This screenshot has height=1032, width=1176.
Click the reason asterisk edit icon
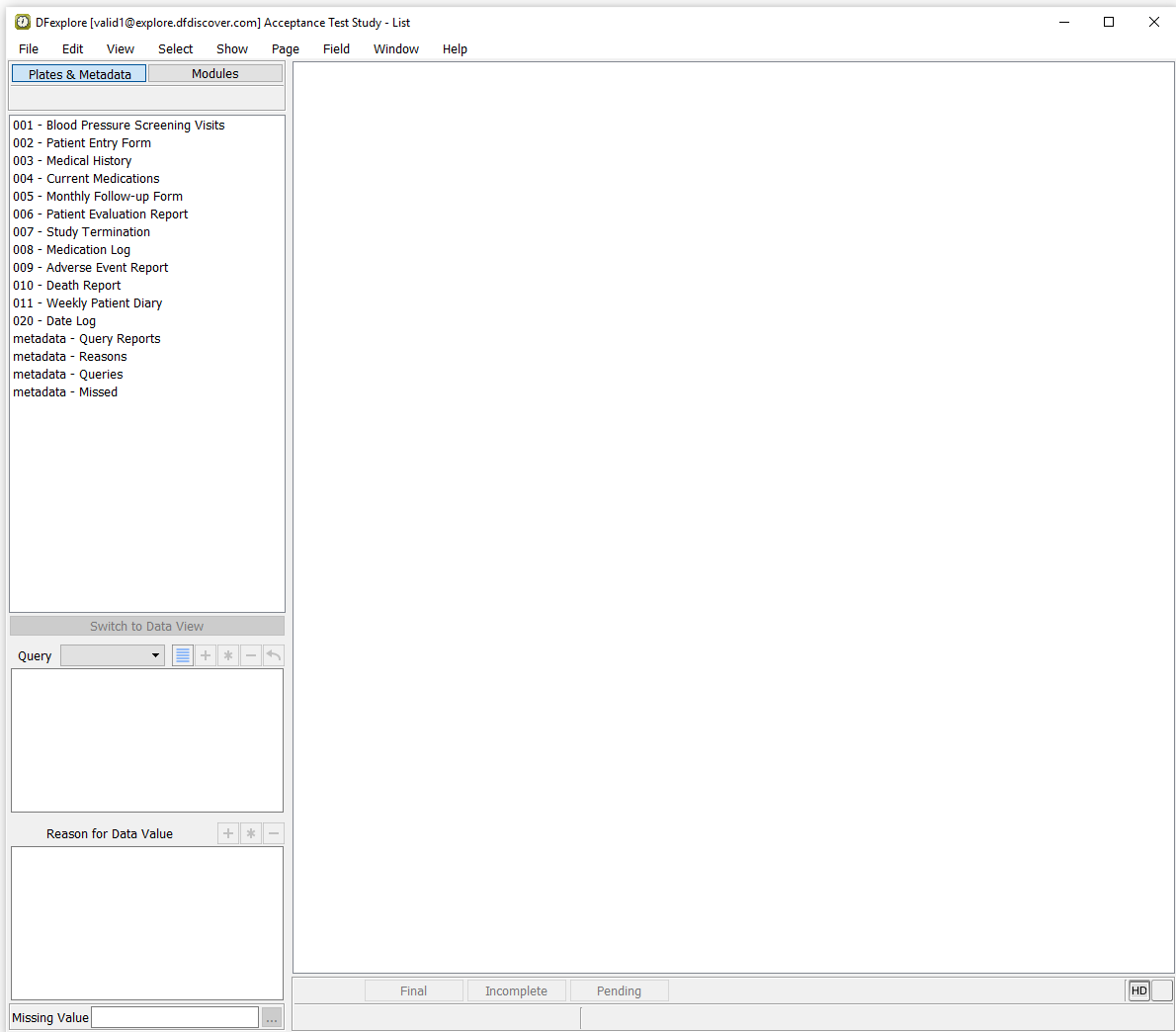(x=251, y=833)
